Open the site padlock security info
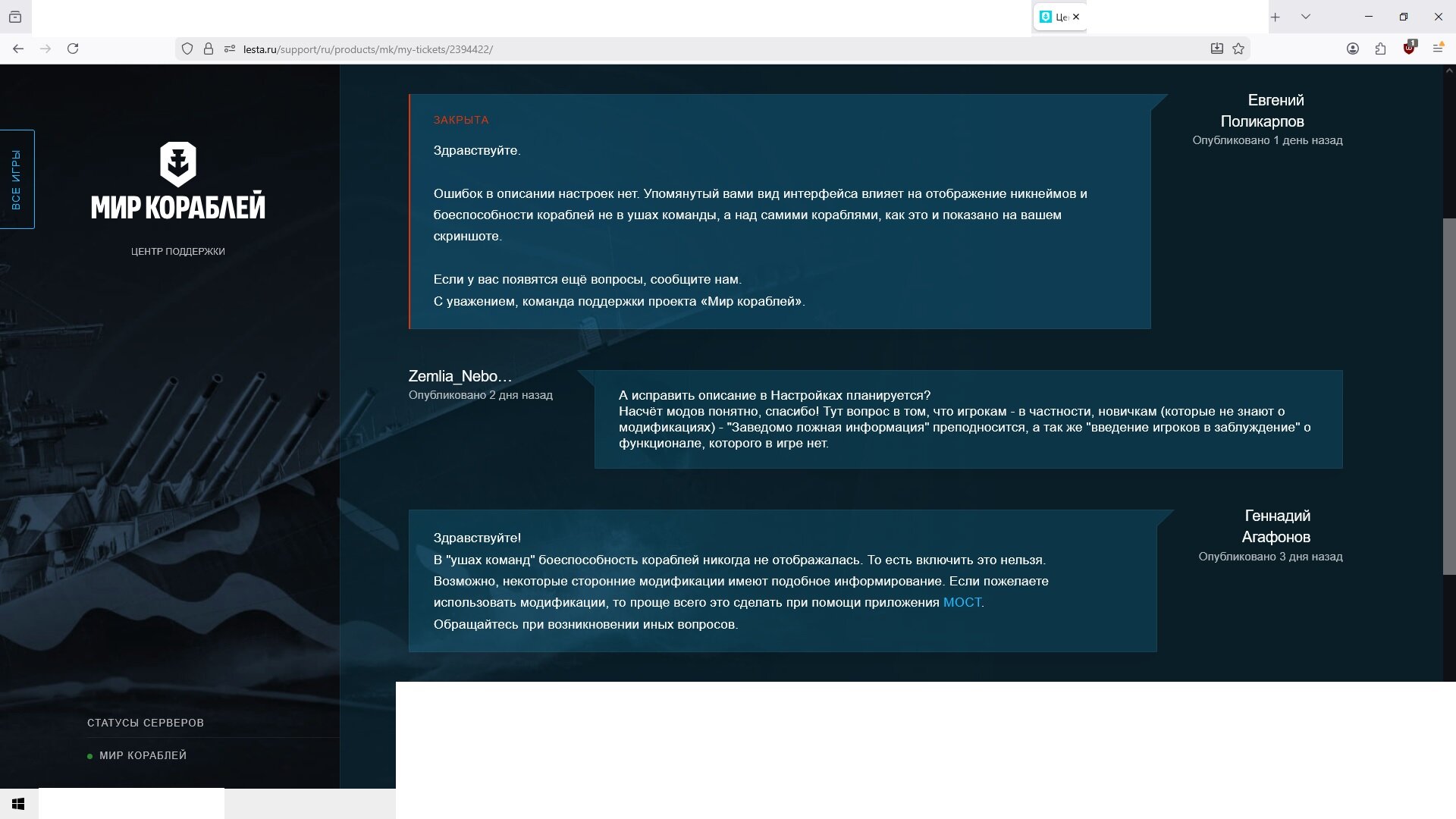Screen dimensions: 1456x819 point(208,49)
